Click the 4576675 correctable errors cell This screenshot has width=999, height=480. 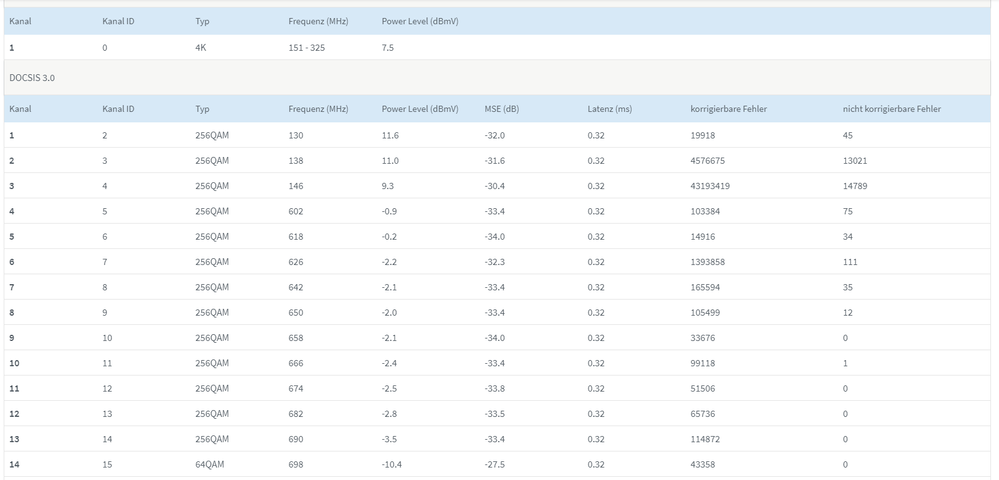(x=713, y=161)
